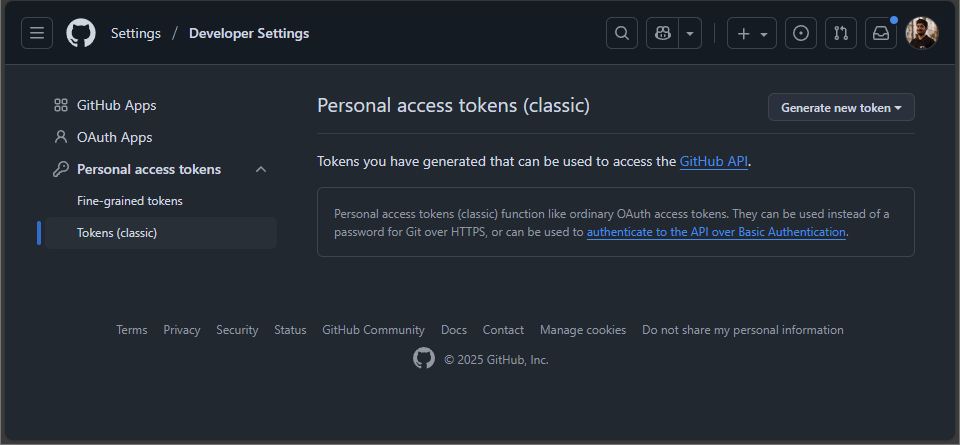The height and width of the screenshot is (445, 960).
Task: Open the search magnifier icon
Action: 622,33
